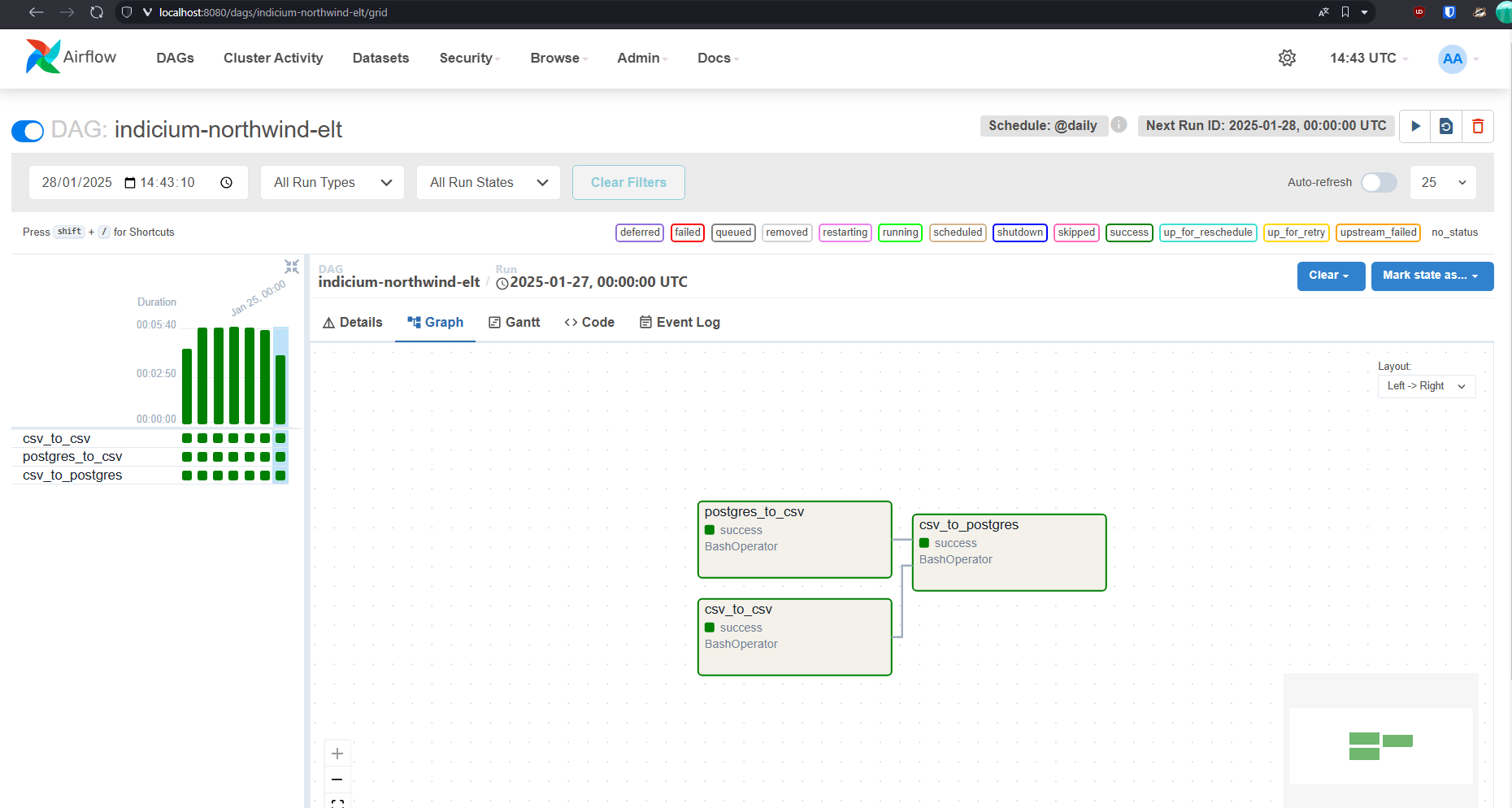Open the settings gear icon
1512x808 pixels.
pyautogui.click(x=1287, y=58)
